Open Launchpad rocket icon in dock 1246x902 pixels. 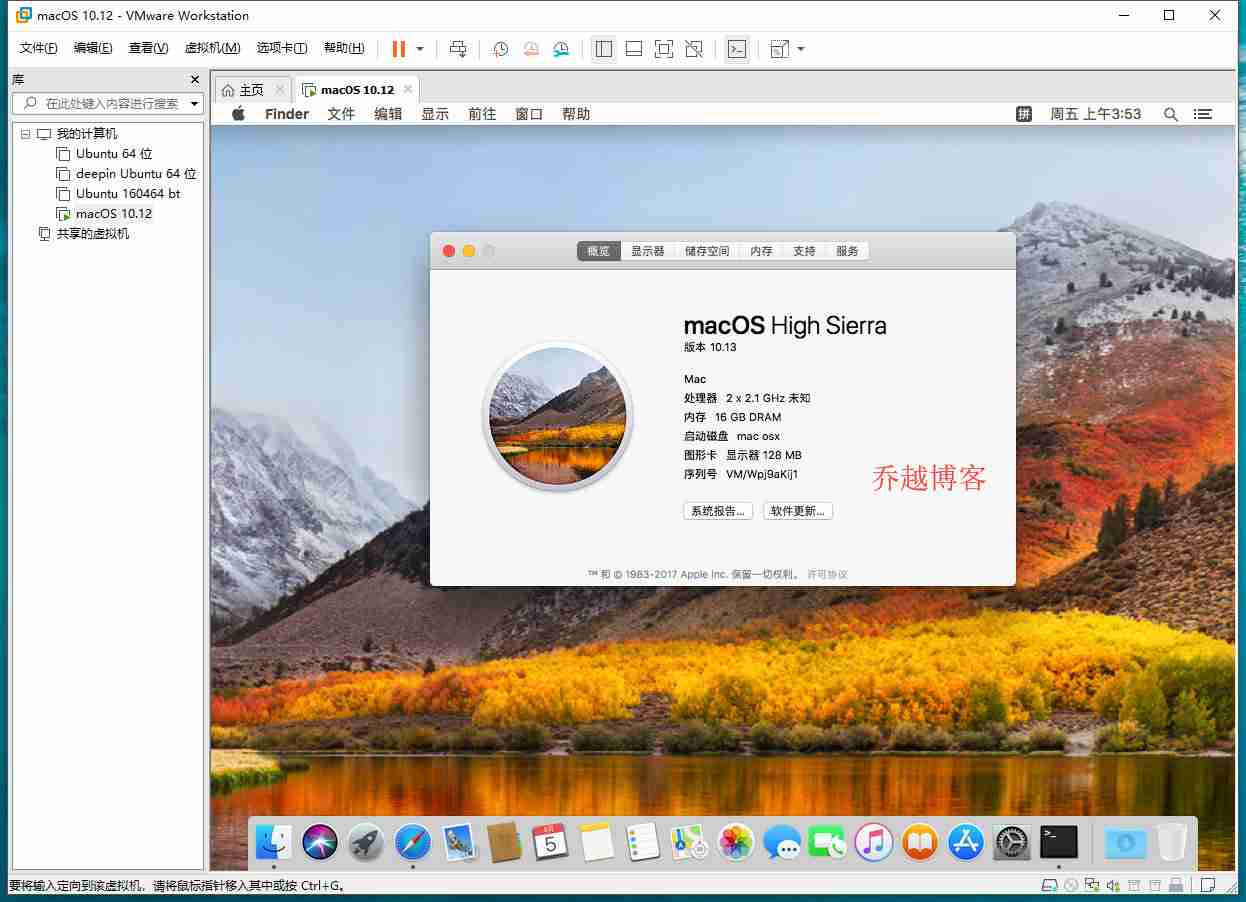pos(366,843)
